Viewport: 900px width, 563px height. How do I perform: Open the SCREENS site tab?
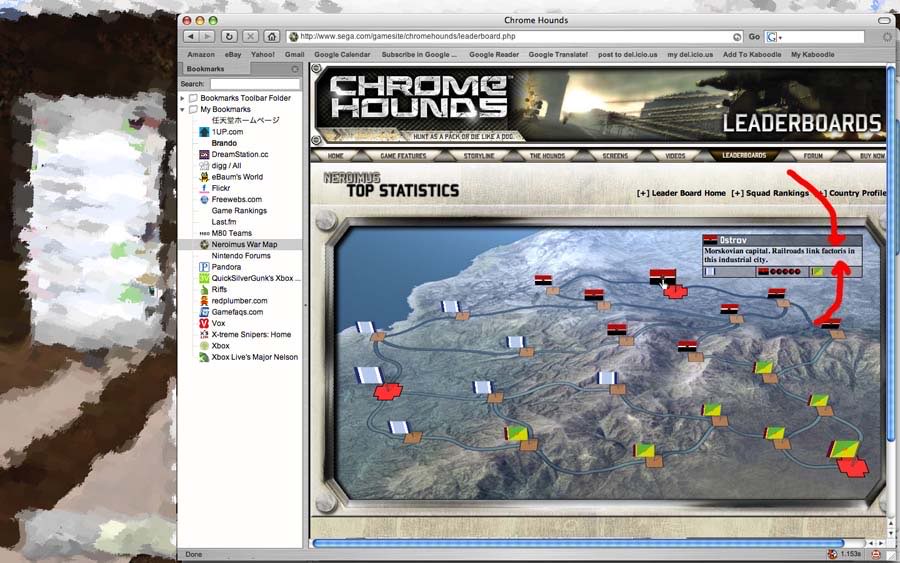615,156
